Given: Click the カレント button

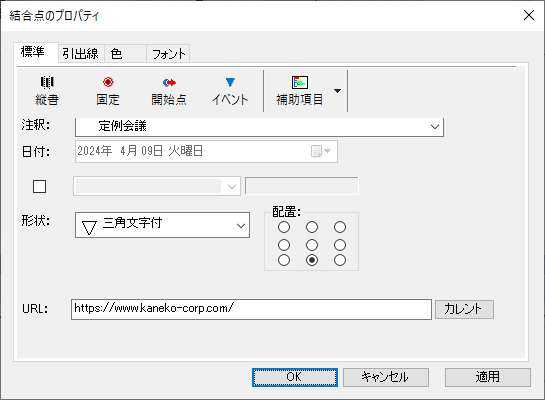Looking at the screenshot, I should click(464, 309).
